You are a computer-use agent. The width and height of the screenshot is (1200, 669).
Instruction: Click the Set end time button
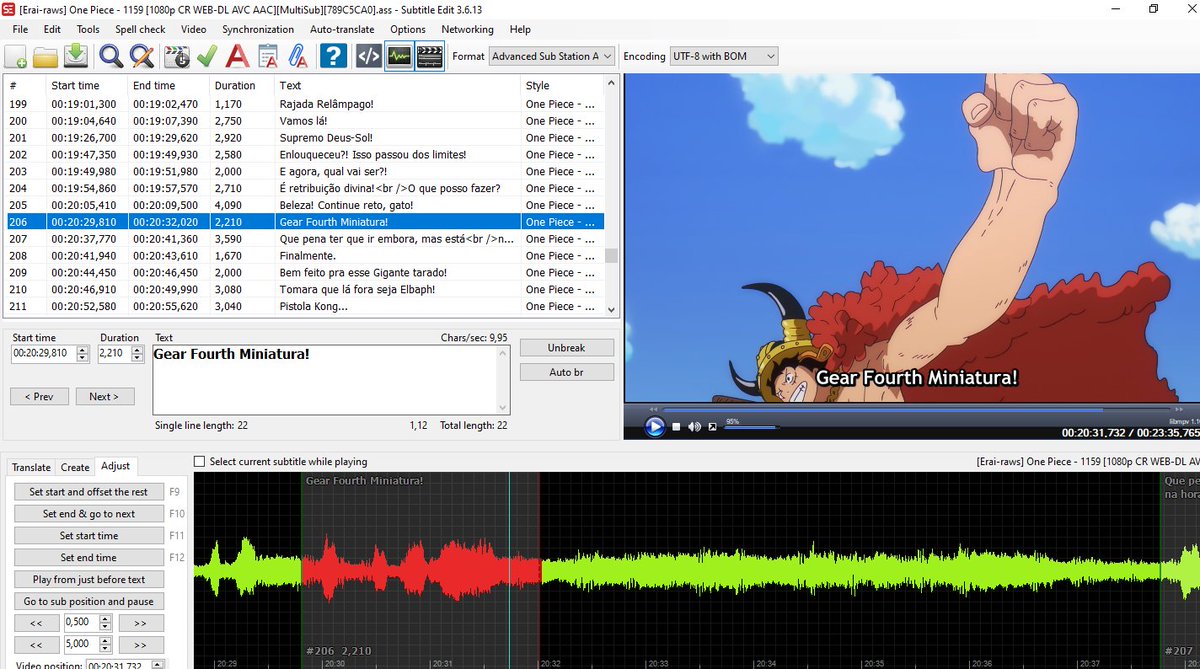click(88, 558)
